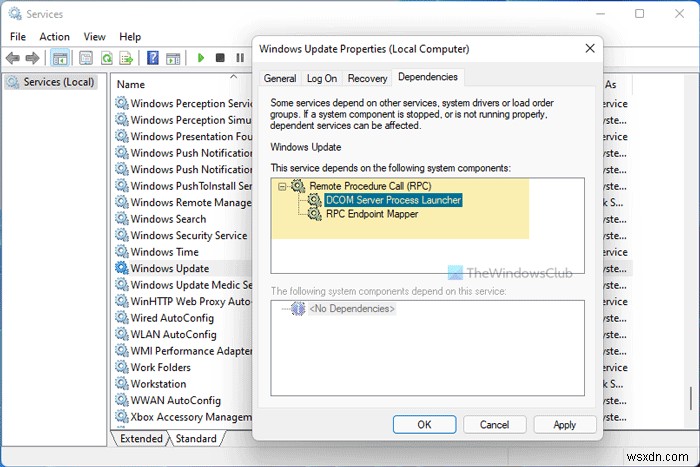Click the Export List toolbar icon
The image size is (700, 467).
pyautogui.click(x=127, y=58)
